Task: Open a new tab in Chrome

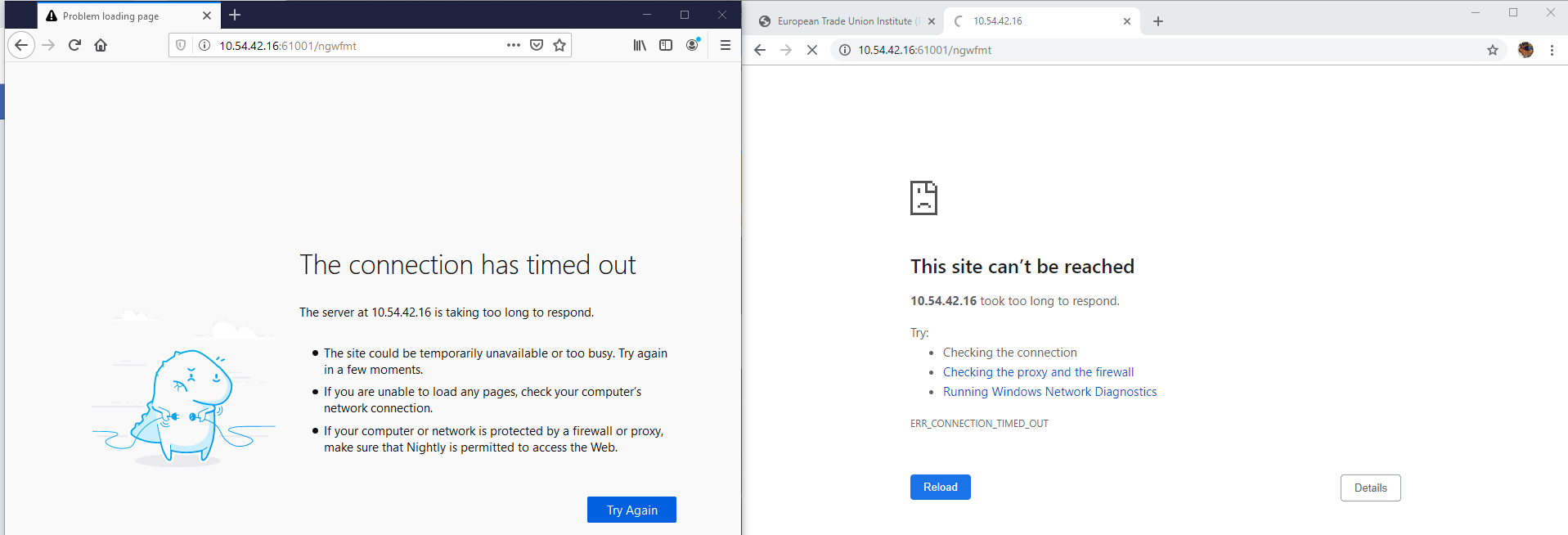Action: point(1158,21)
